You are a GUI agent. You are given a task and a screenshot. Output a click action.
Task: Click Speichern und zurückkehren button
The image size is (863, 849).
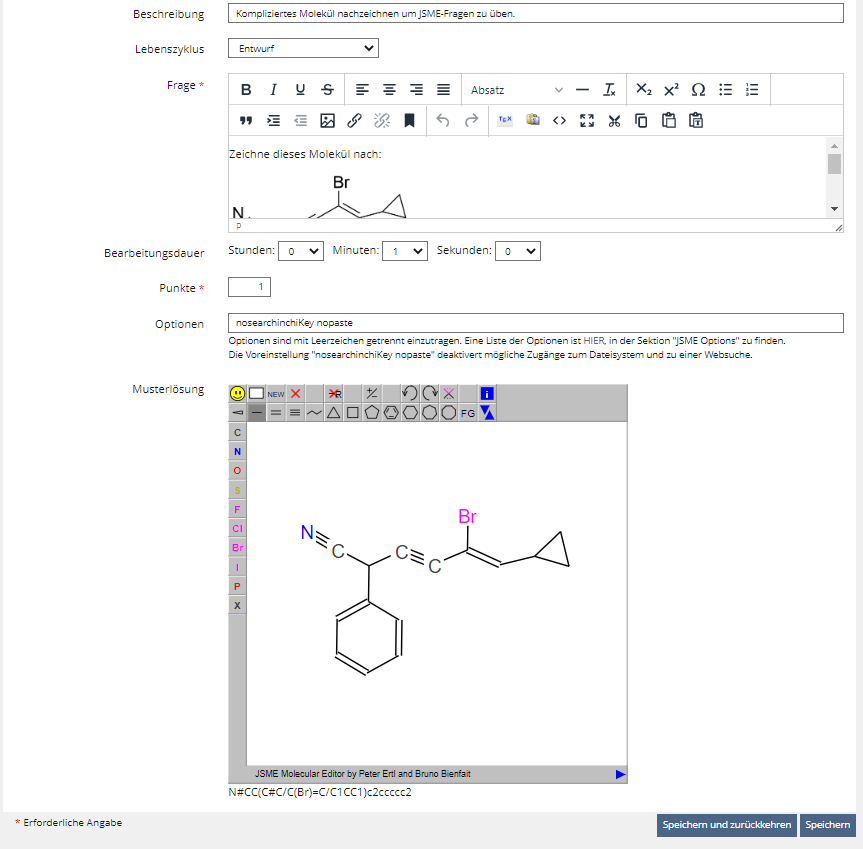click(x=726, y=825)
